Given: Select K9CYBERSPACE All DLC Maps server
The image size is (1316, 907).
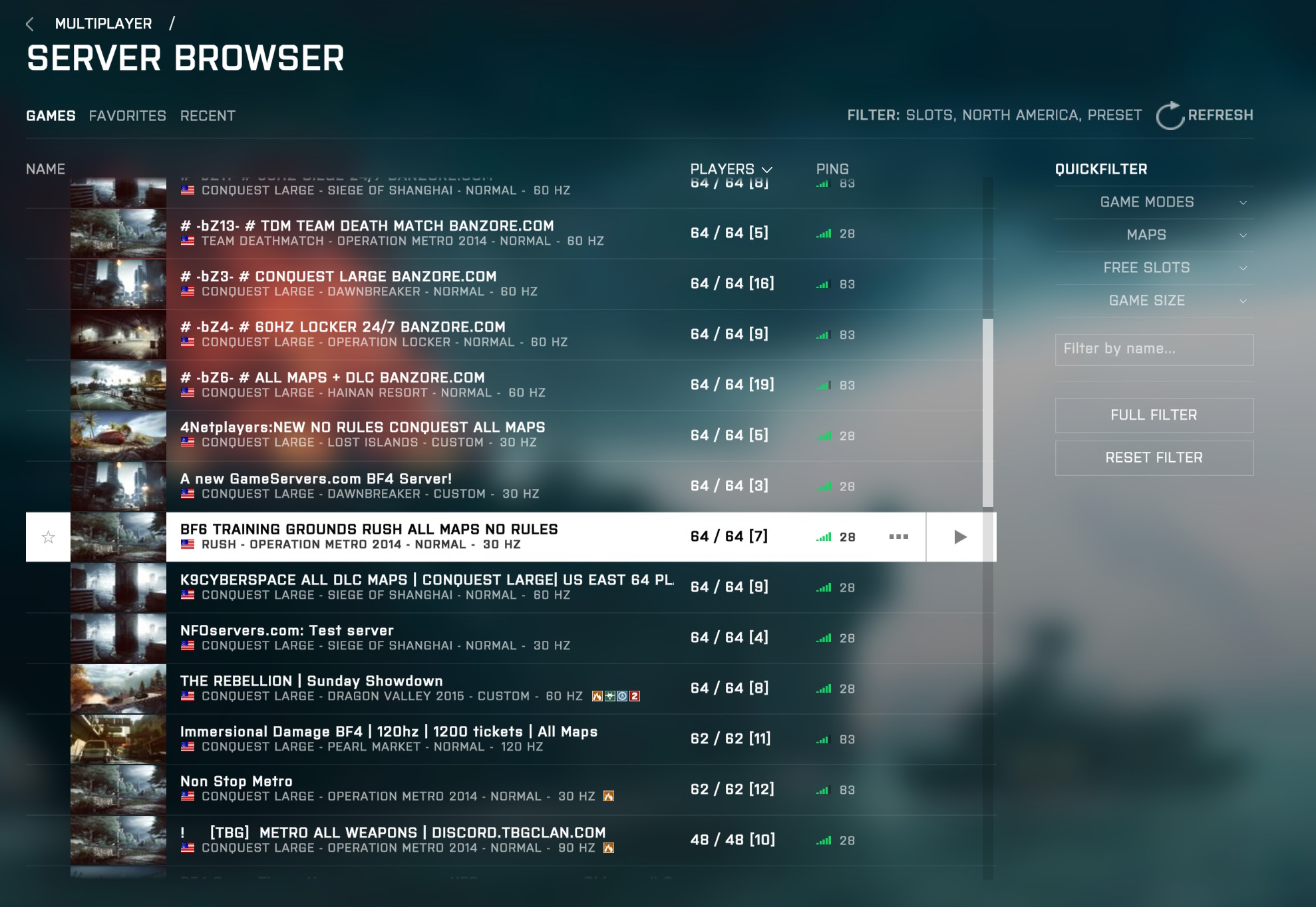Looking at the screenshot, I should tap(511, 588).
